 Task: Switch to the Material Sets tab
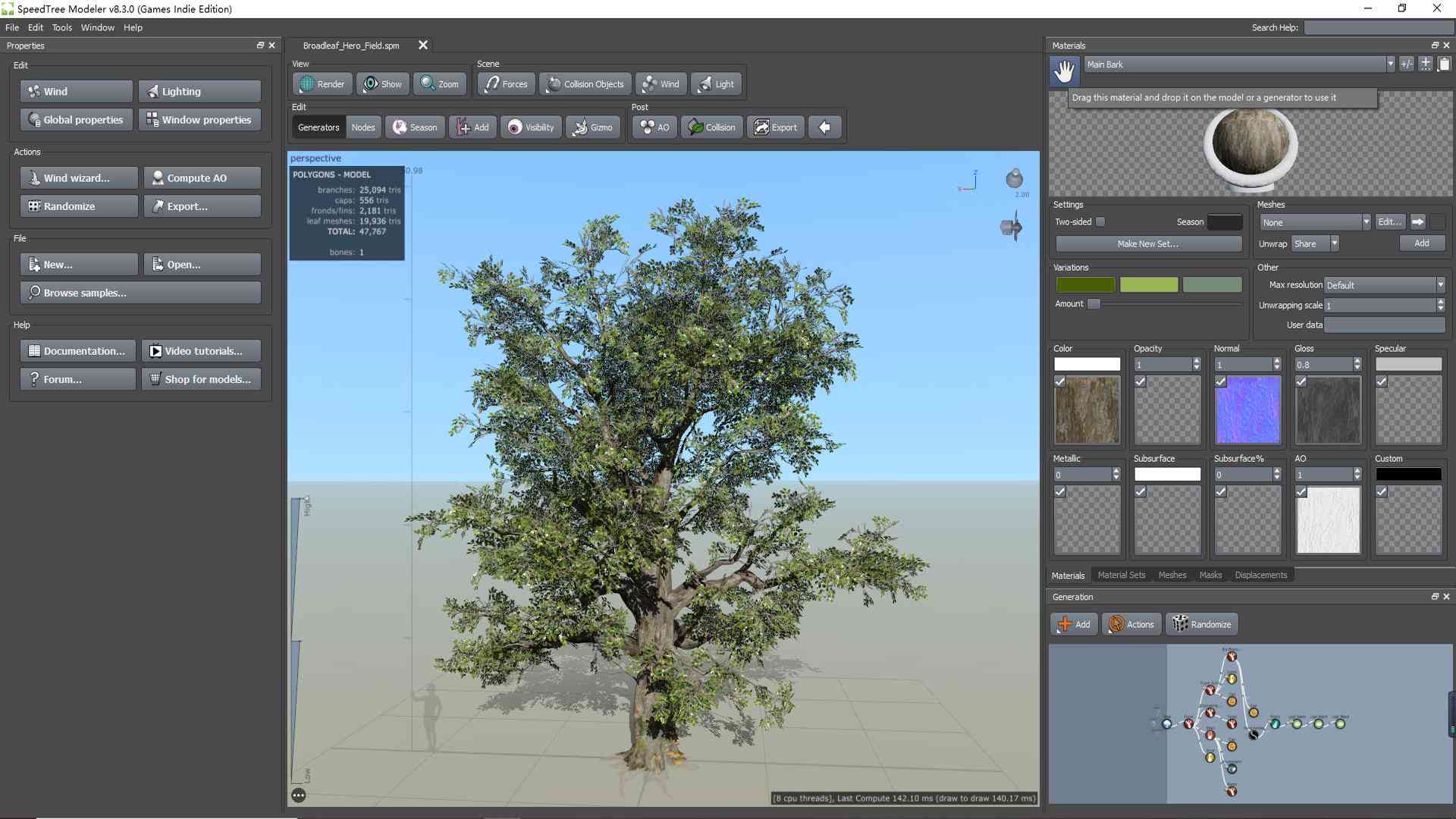pos(1120,574)
